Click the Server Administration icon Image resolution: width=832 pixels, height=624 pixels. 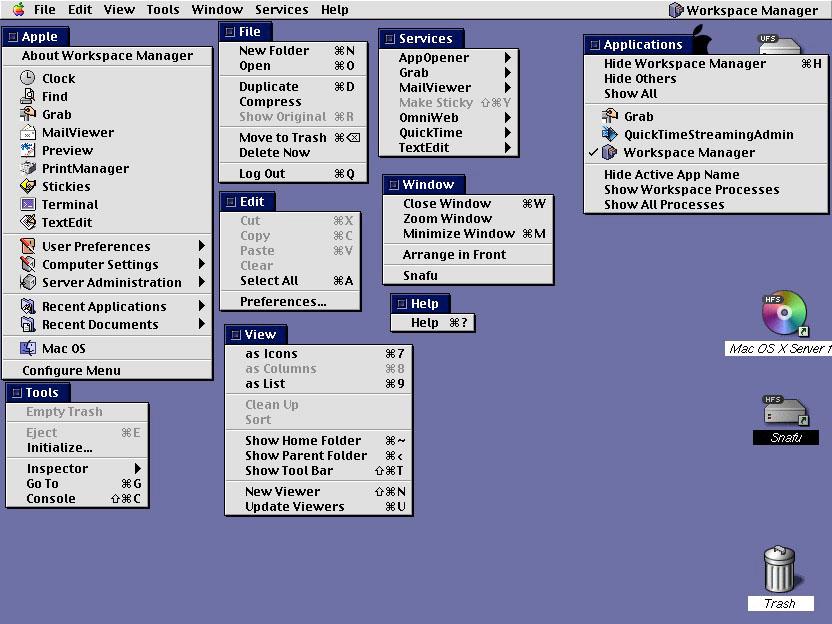point(28,282)
